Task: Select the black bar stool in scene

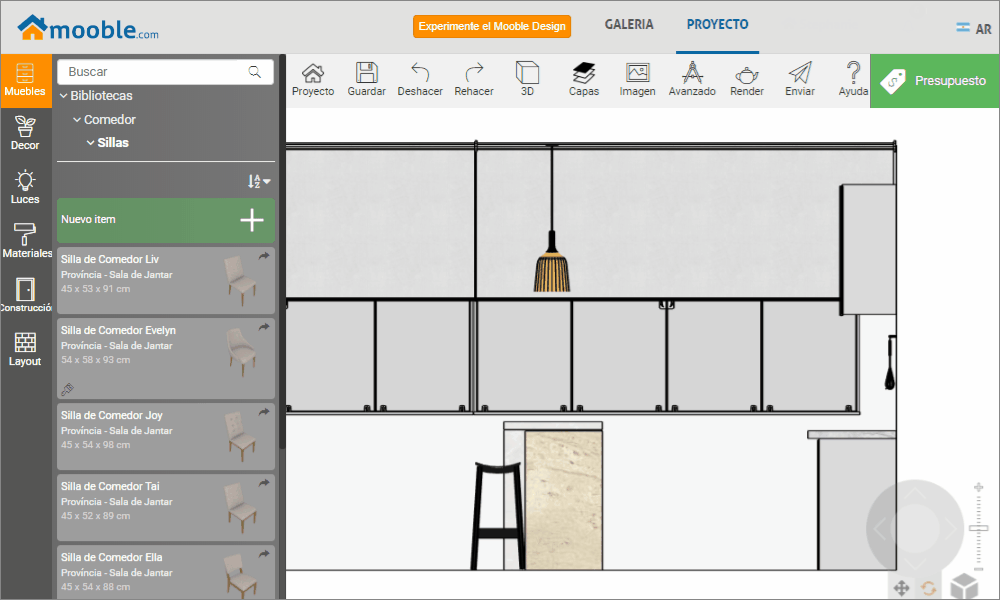Action: coord(498,516)
